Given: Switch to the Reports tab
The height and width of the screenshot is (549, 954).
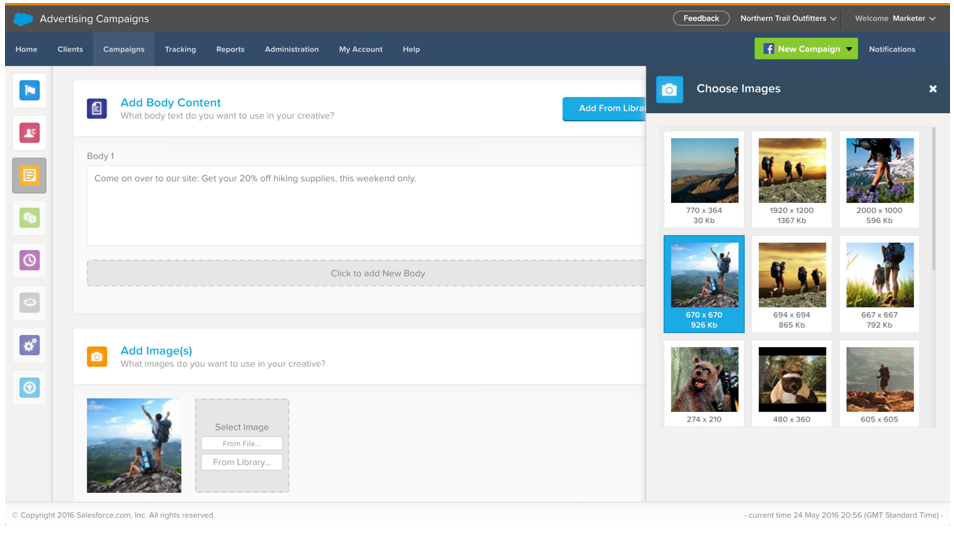Looking at the screenshot, I should 230,49.
